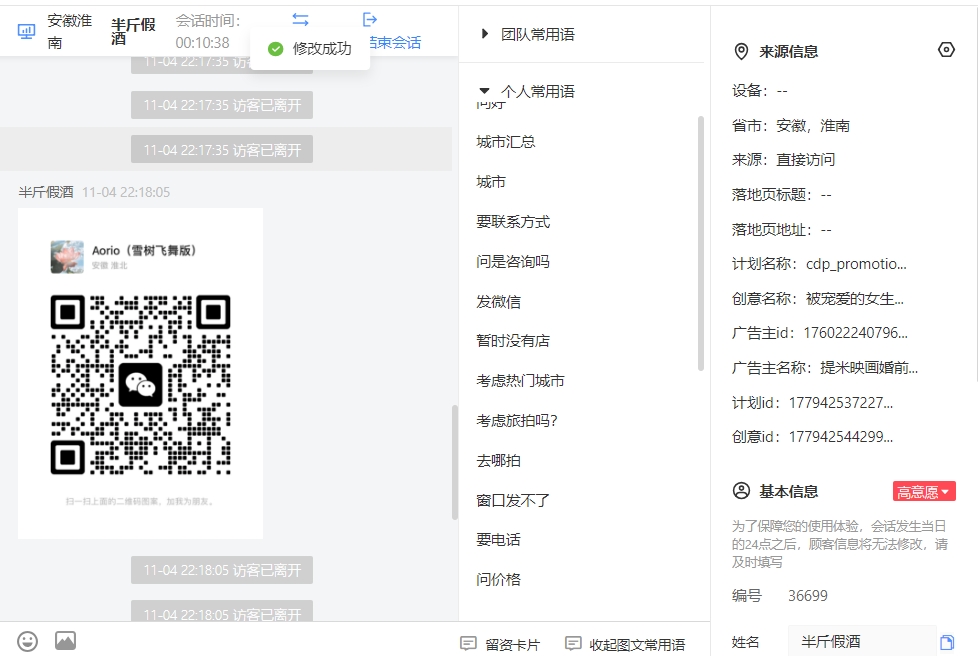Click the 收起图文常用语 button label

tap(637, 645)
